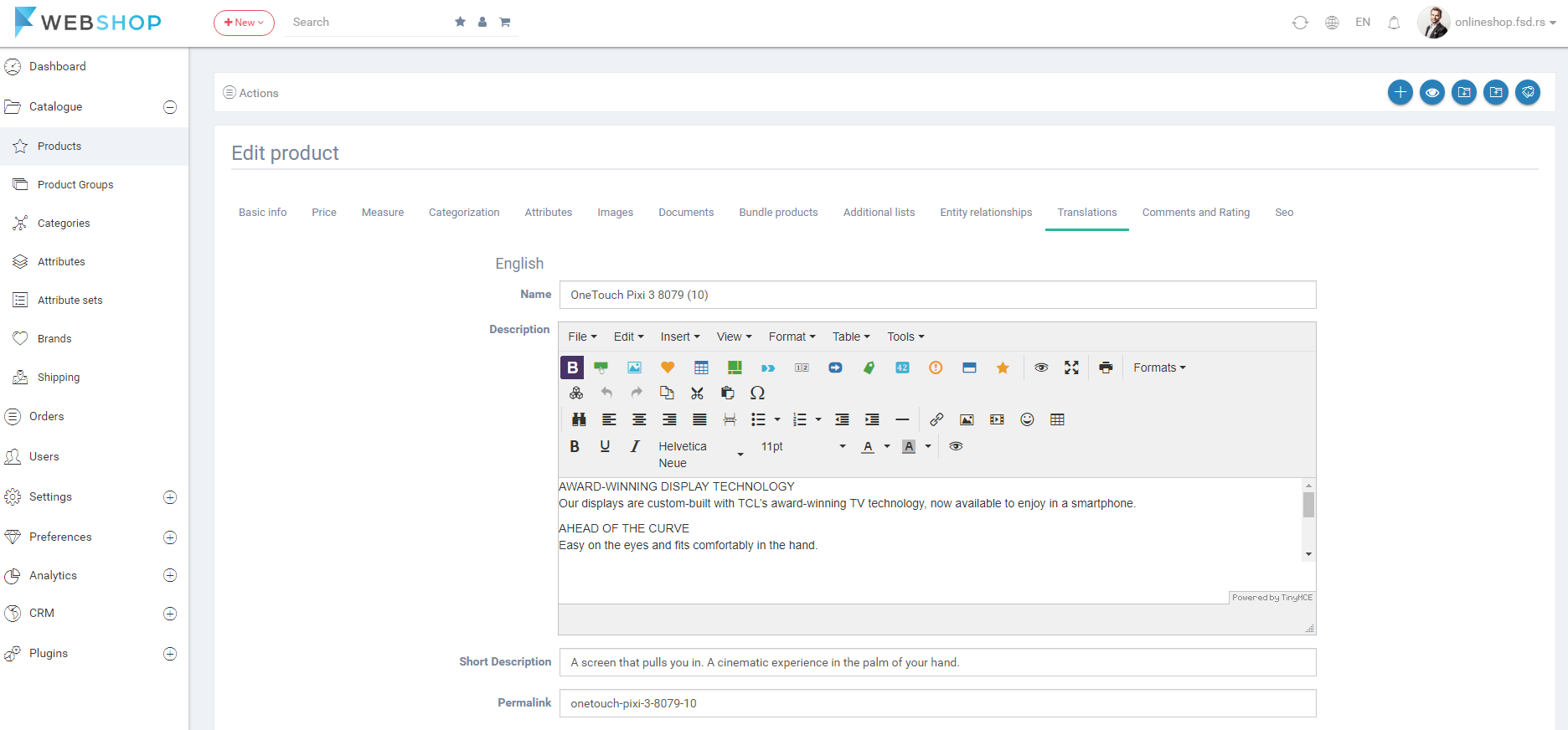This screenshot has width=1568, height=730.
Task: Click the product Name input field
Action: click(937, 295)
